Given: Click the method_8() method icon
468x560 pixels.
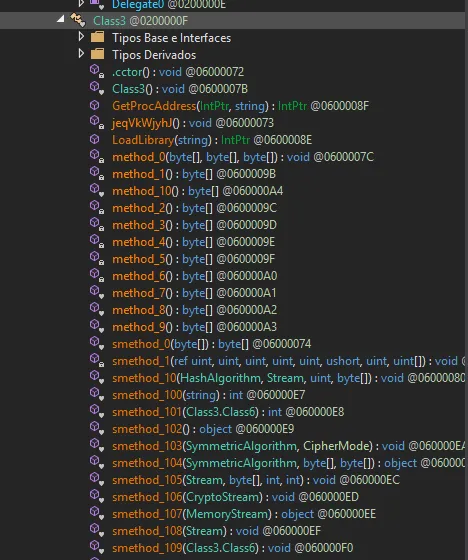Looking at the screenshot, I should point(96,309).
